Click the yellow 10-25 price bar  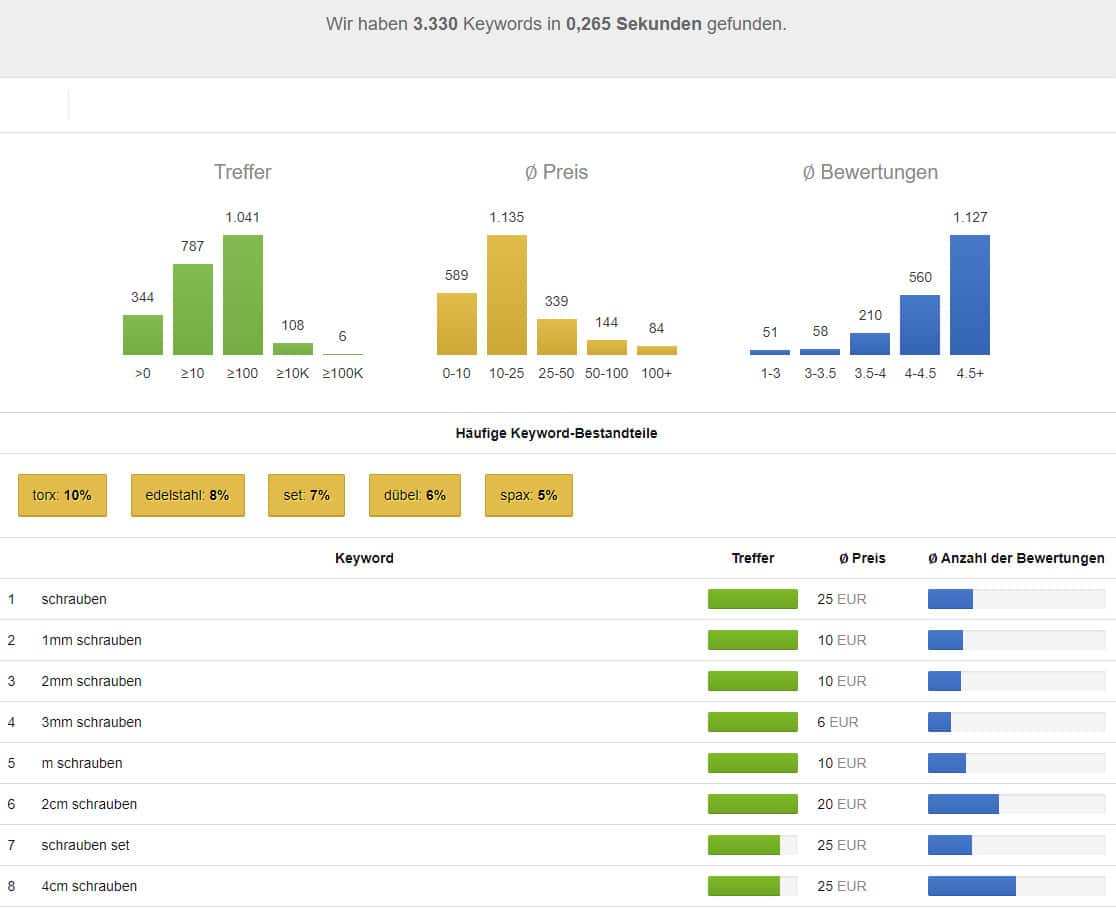pyautogui.click(x=506, y=295)
